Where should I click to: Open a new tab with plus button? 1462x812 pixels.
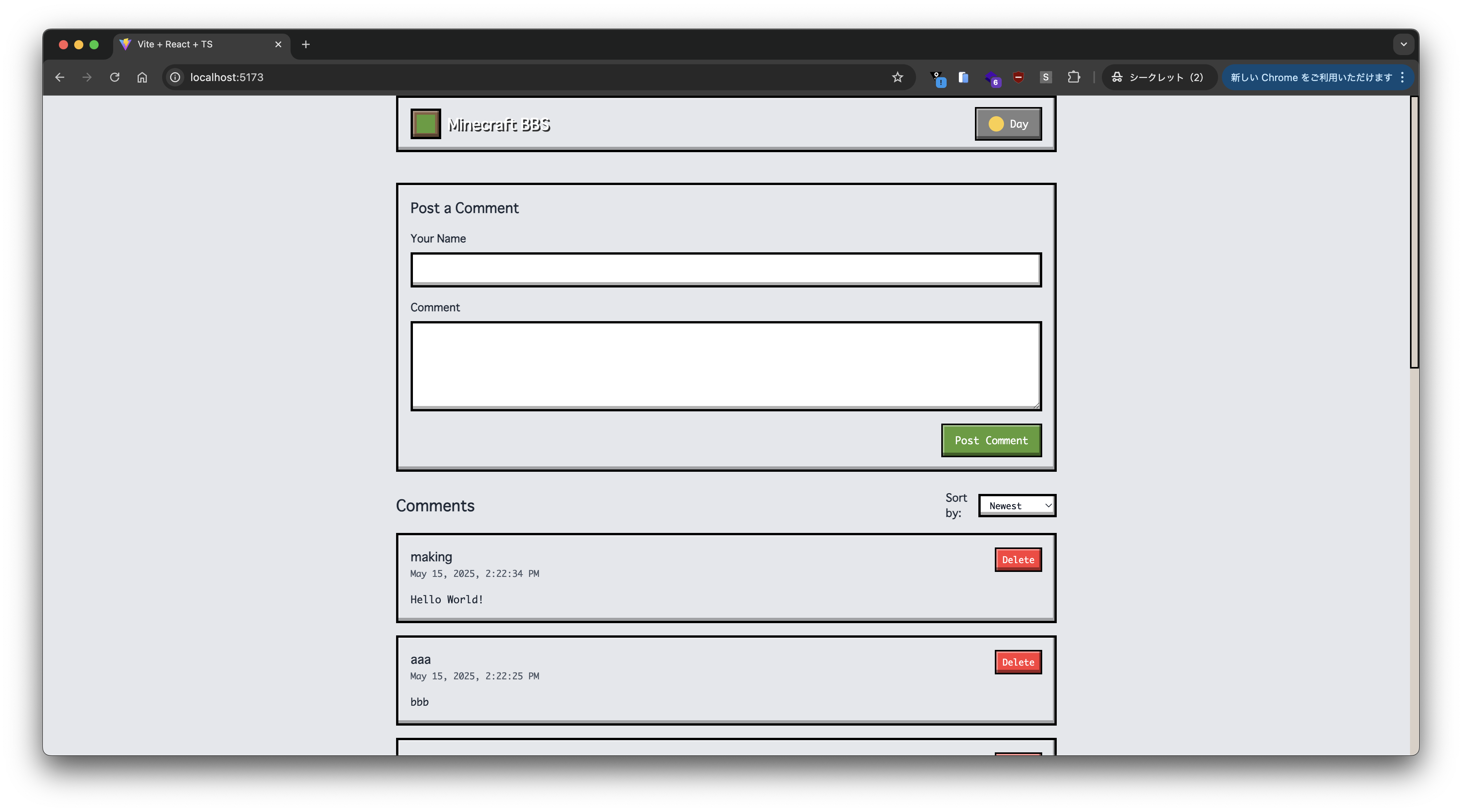pyautogui.click(x=305, y=44)
